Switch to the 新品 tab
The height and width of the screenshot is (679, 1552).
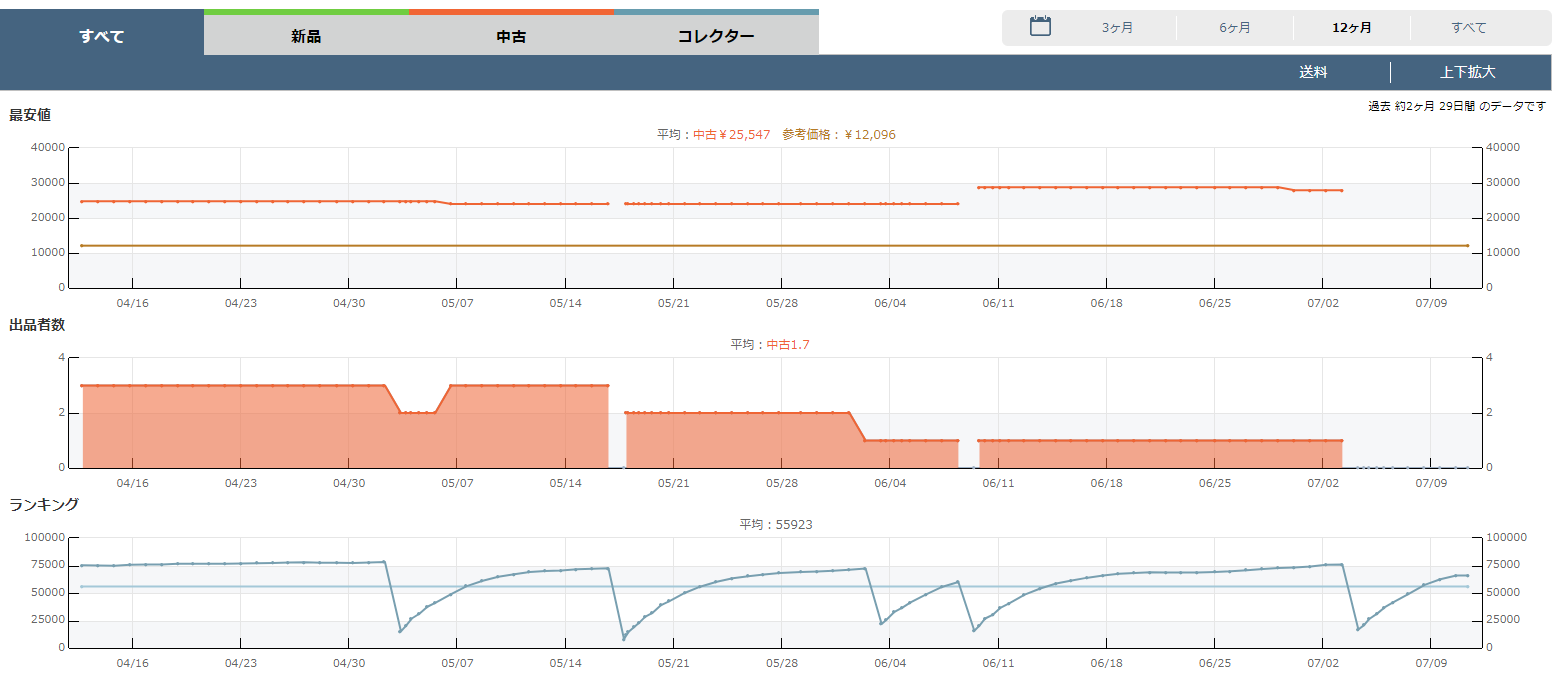coord(306,37)
